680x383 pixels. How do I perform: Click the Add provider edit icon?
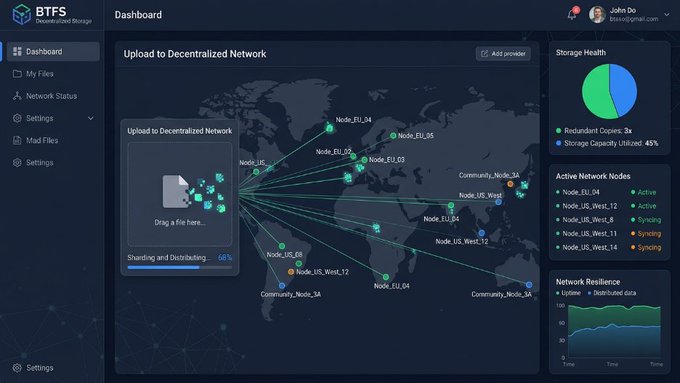click(484, 54)
